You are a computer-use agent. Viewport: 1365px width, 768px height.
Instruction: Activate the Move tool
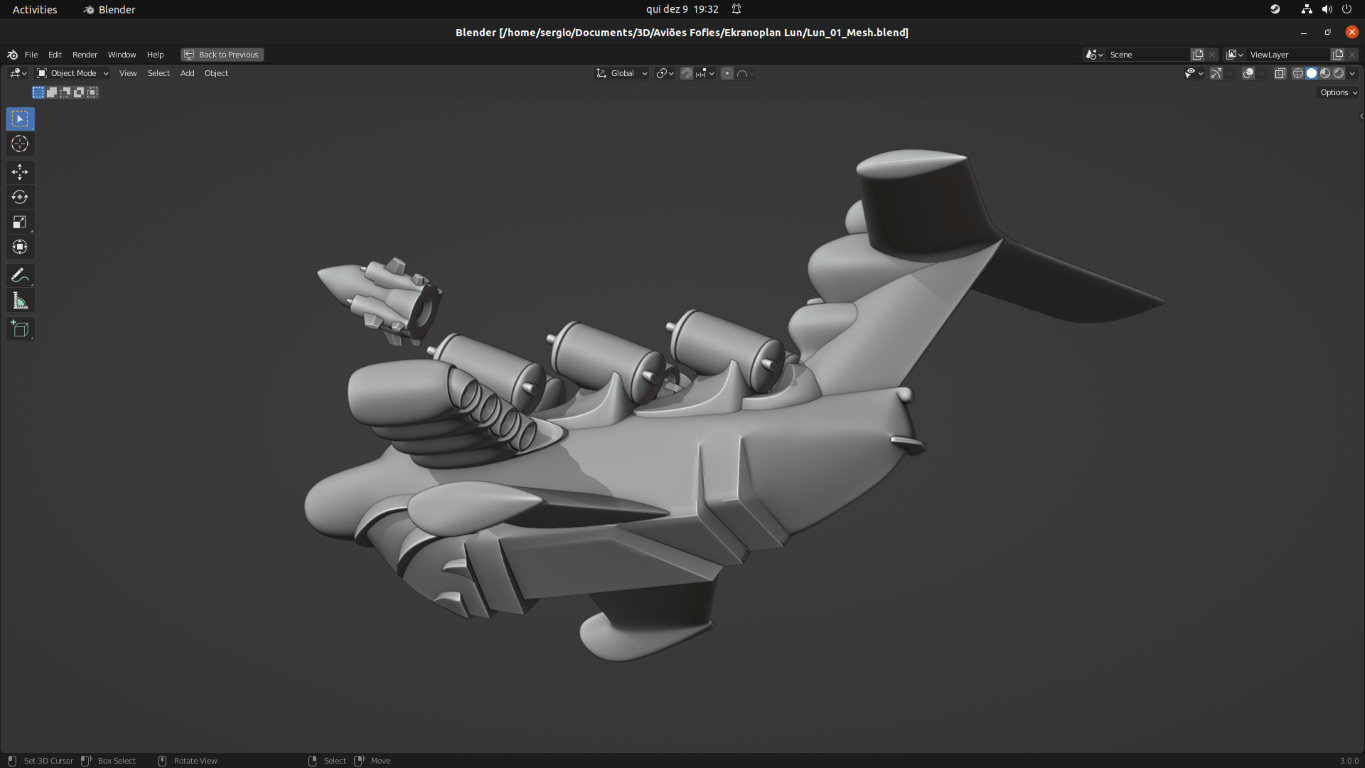[20, 172]
